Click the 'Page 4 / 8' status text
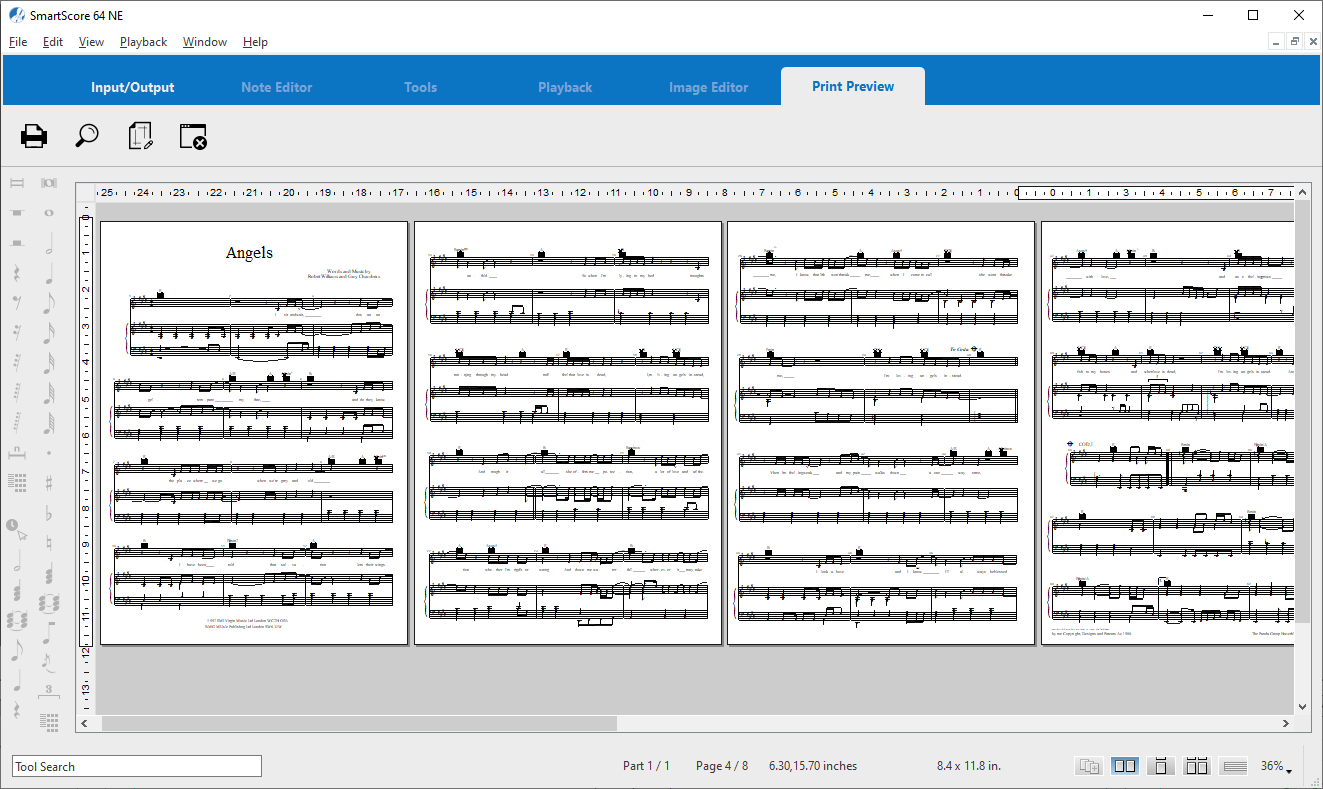Image resolution: width=1323 pixels, height=789 pixels. click(722, 766)
